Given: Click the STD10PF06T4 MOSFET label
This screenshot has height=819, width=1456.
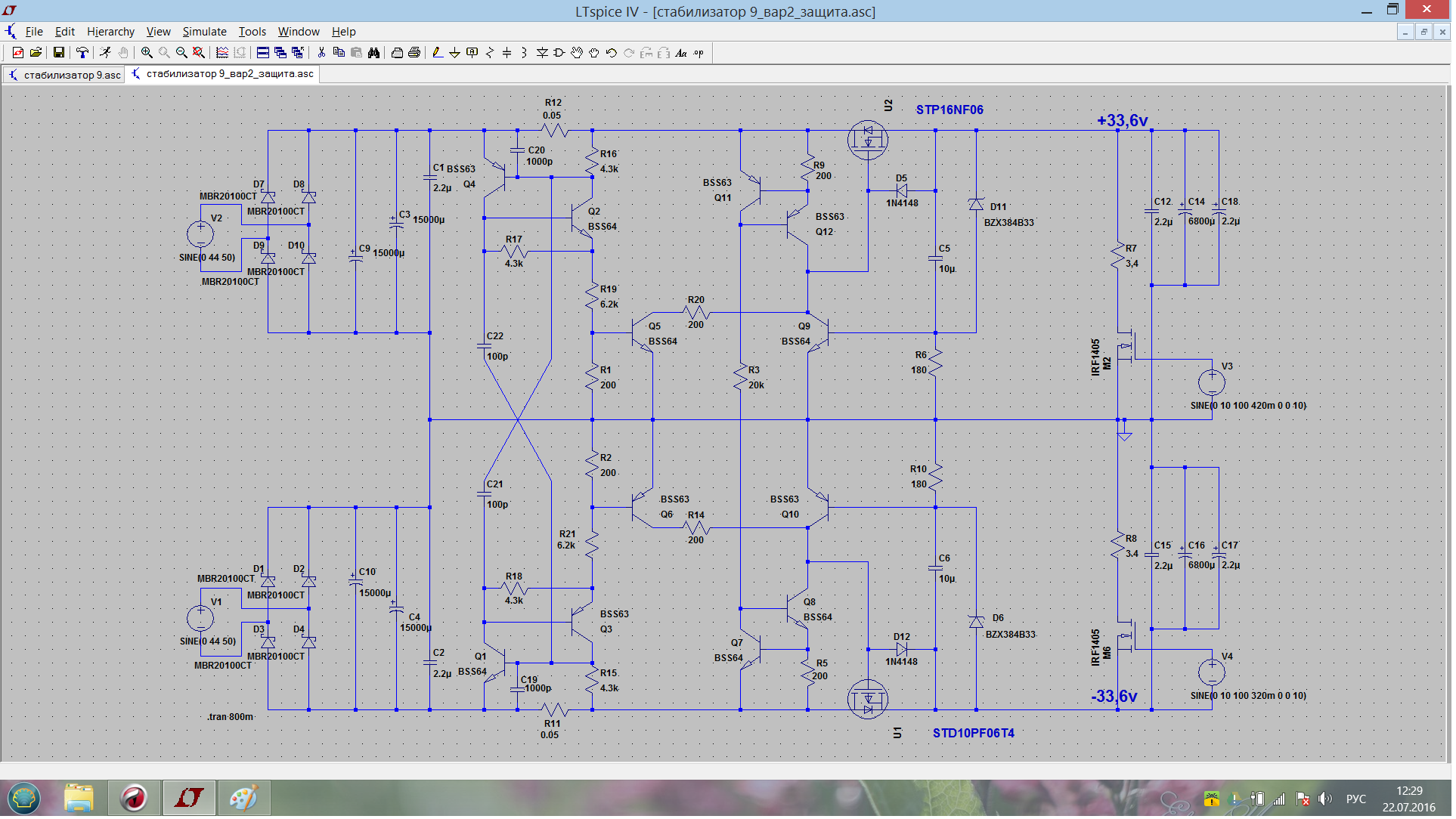Looking at the screenshot, I should pyautogui.click(x=974, y=734).
